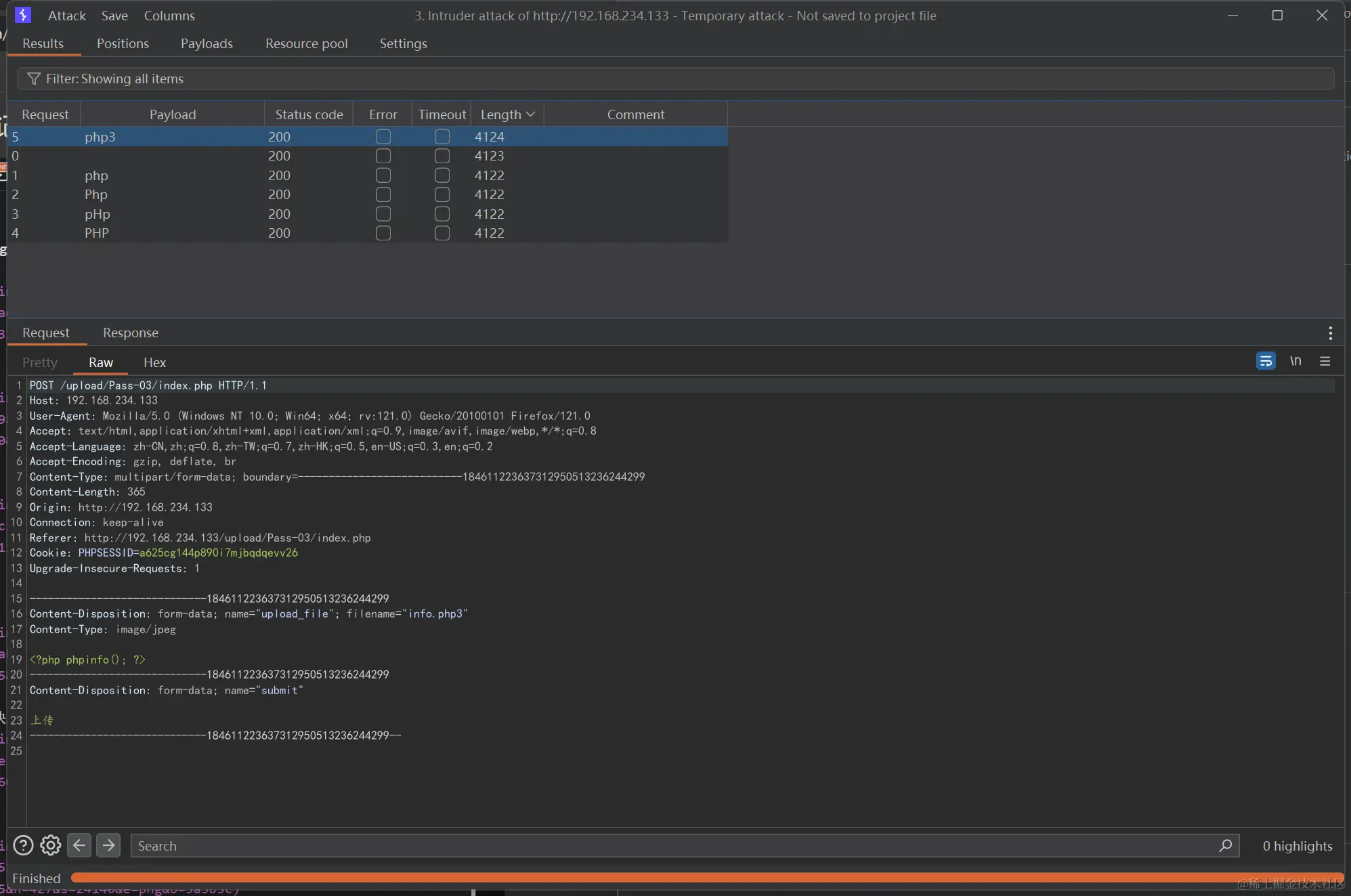Click the filter funnel icon
This screenshot has width=1351, height=896.
click(33, 79)
